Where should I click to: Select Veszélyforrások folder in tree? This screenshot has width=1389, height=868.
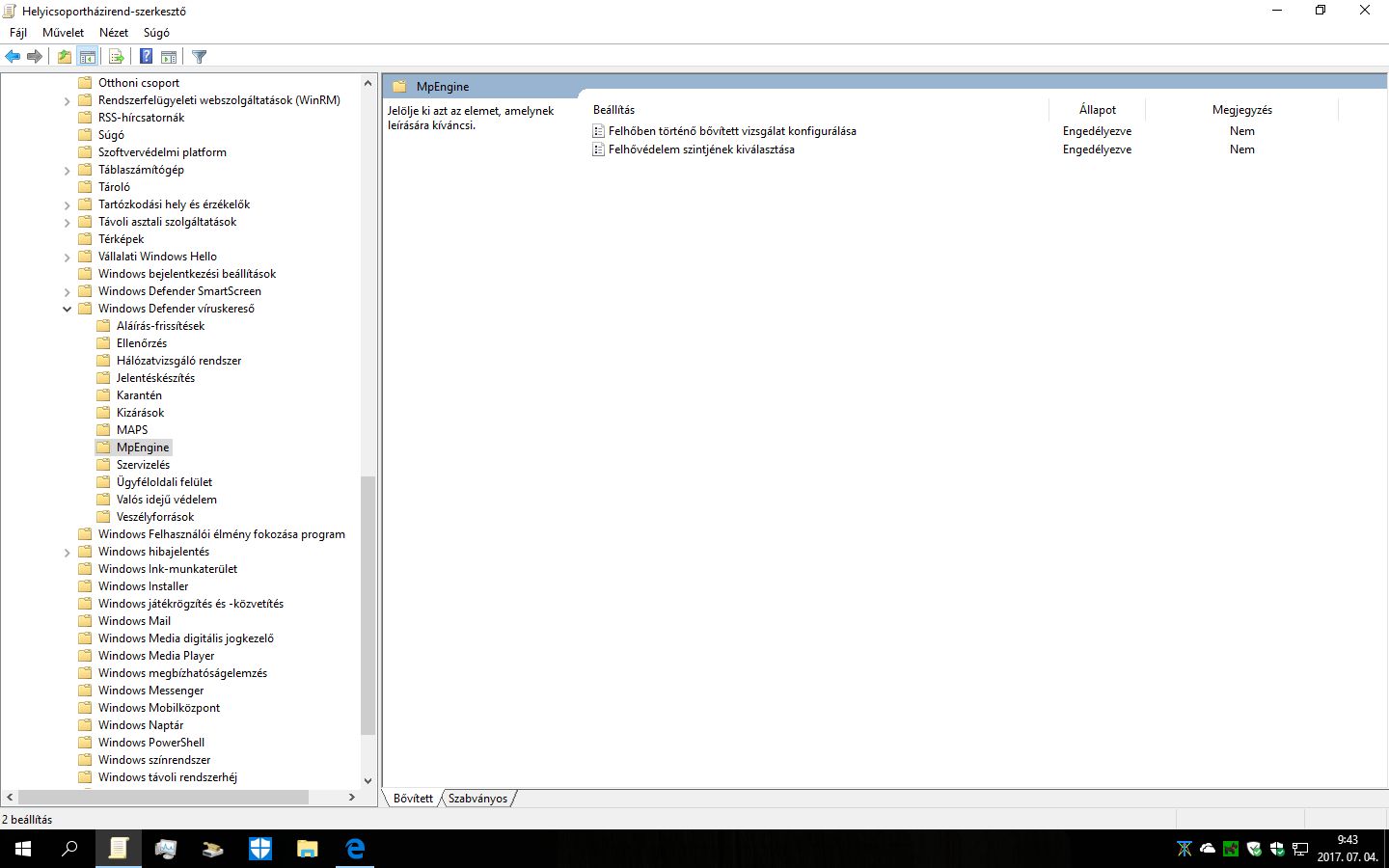(x=154, y=517)
